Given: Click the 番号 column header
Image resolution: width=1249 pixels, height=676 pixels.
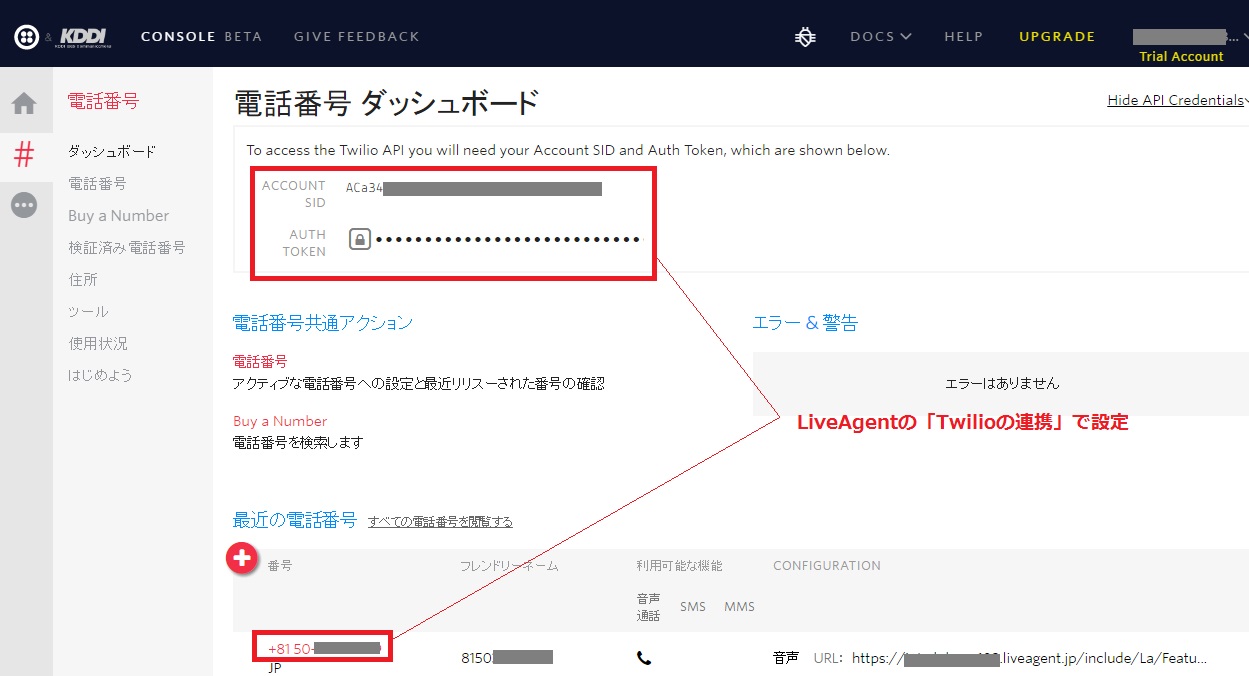Looking at the screenshot, I should [280, 566].
